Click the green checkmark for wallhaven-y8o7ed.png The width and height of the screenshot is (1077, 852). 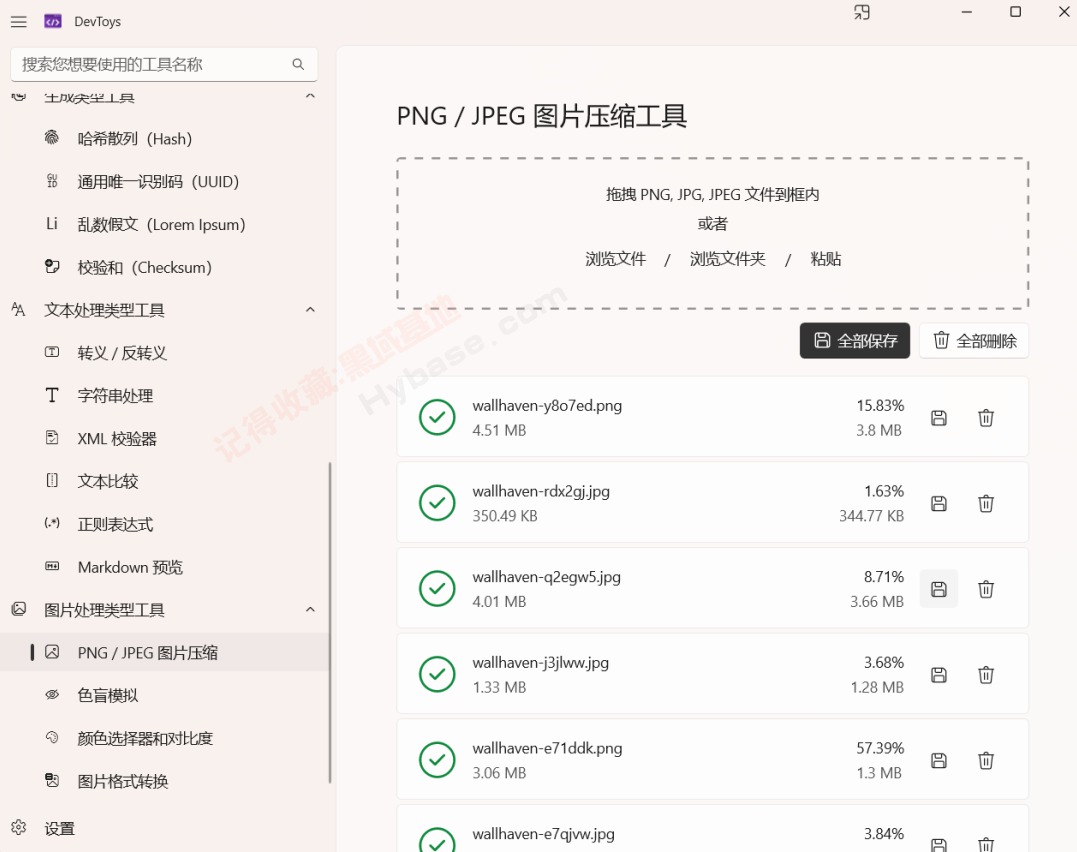click(x=437, y=417)
